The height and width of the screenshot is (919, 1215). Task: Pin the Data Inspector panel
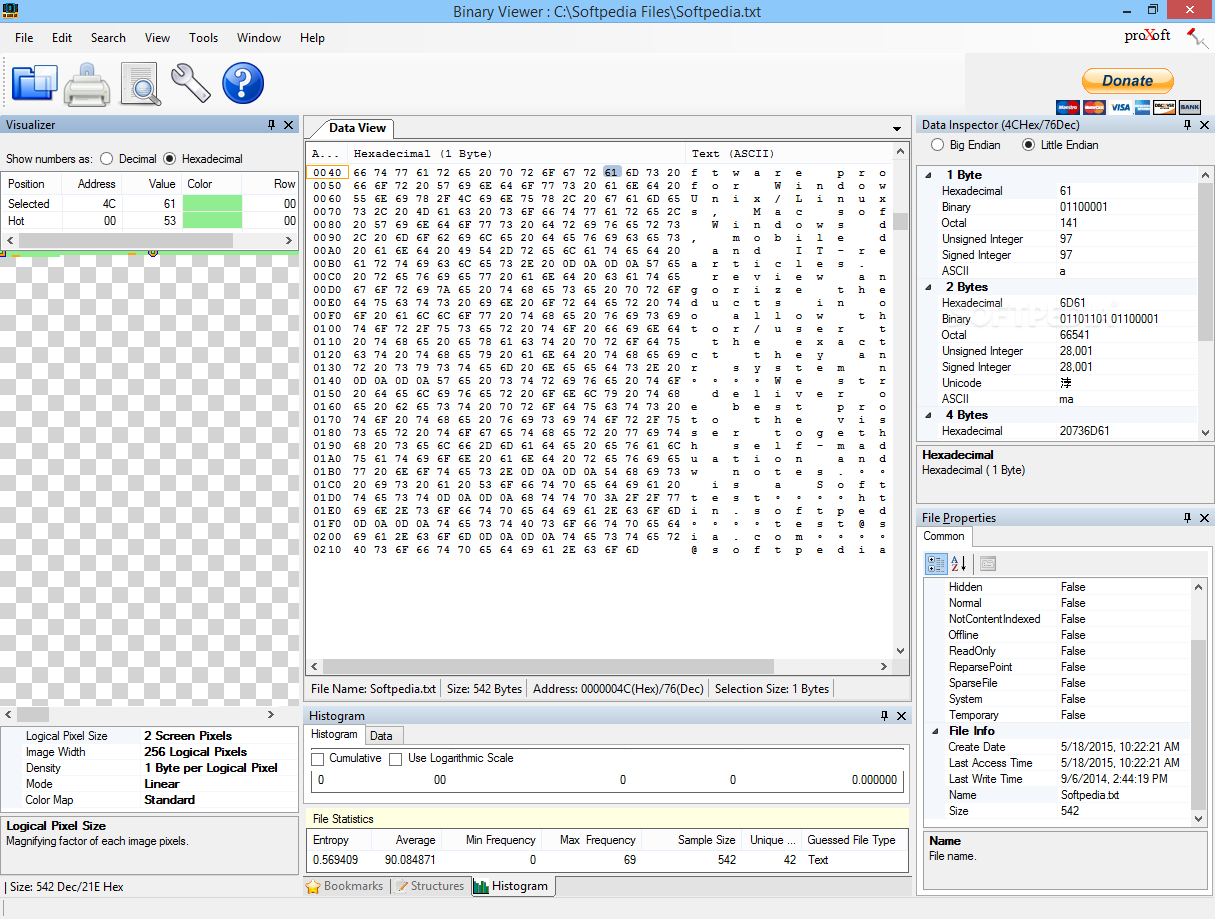coord(1188,125)
